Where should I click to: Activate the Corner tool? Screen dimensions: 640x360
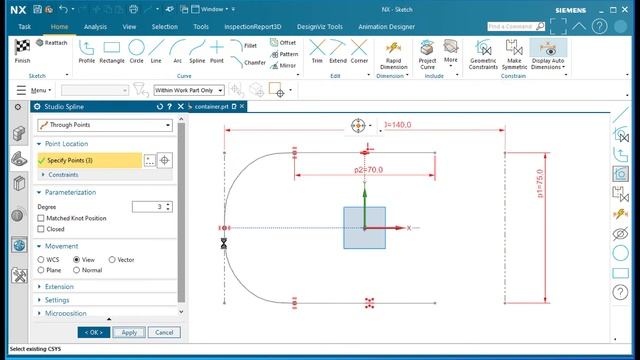359,51
